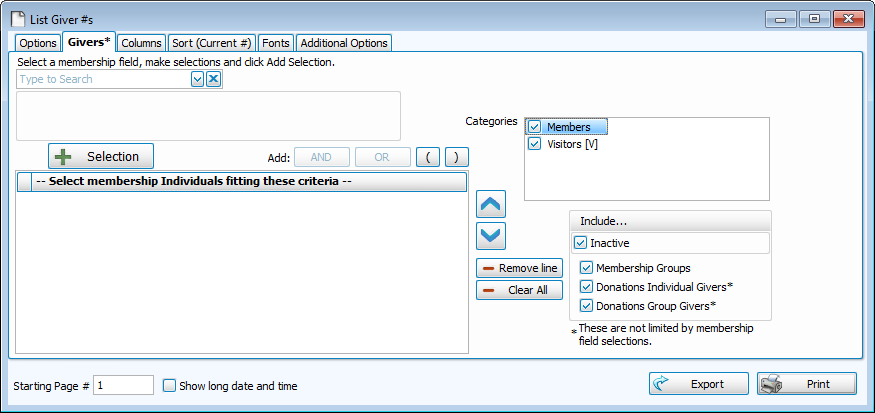Open the Sort (Current #) tab

click(x=211, y=43)
